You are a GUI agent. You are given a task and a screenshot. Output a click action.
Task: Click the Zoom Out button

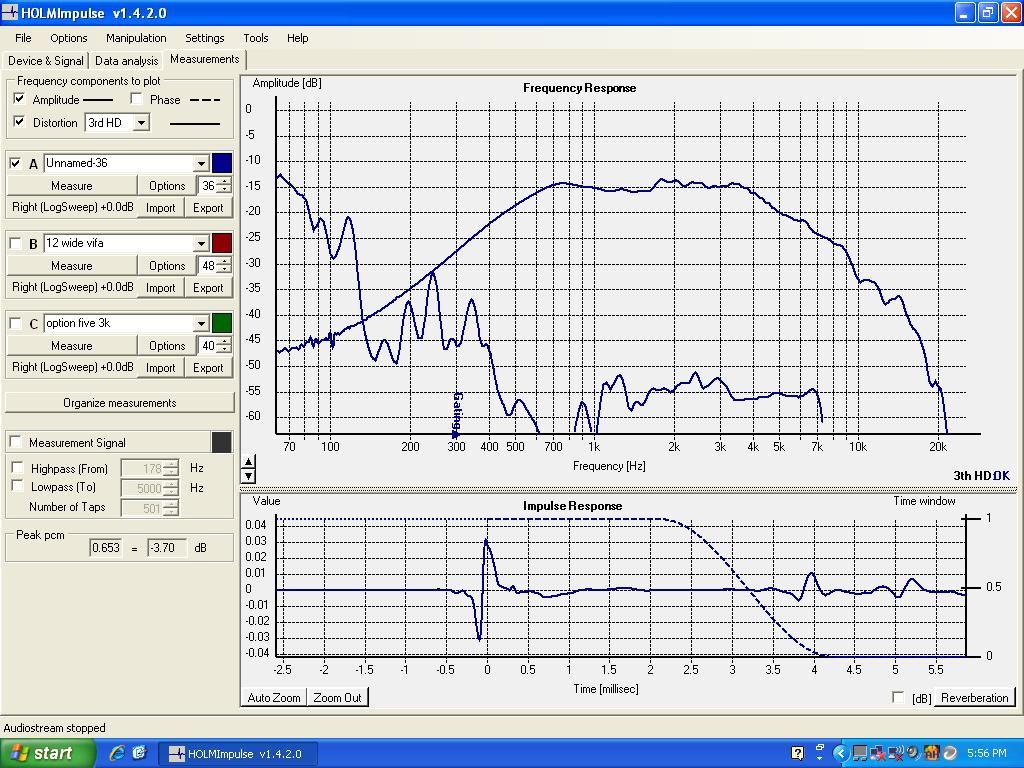pyautogui.click(x=337, y=697)
